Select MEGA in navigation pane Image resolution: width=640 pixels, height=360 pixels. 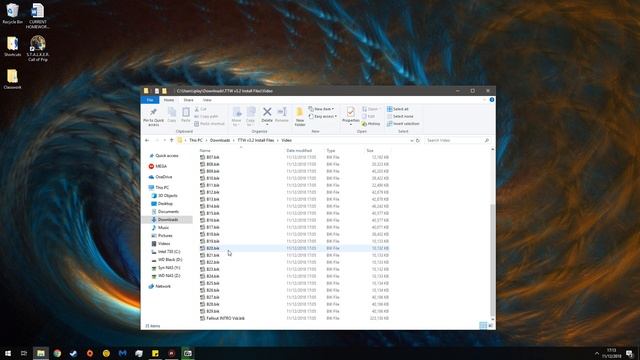pos(158,166)
